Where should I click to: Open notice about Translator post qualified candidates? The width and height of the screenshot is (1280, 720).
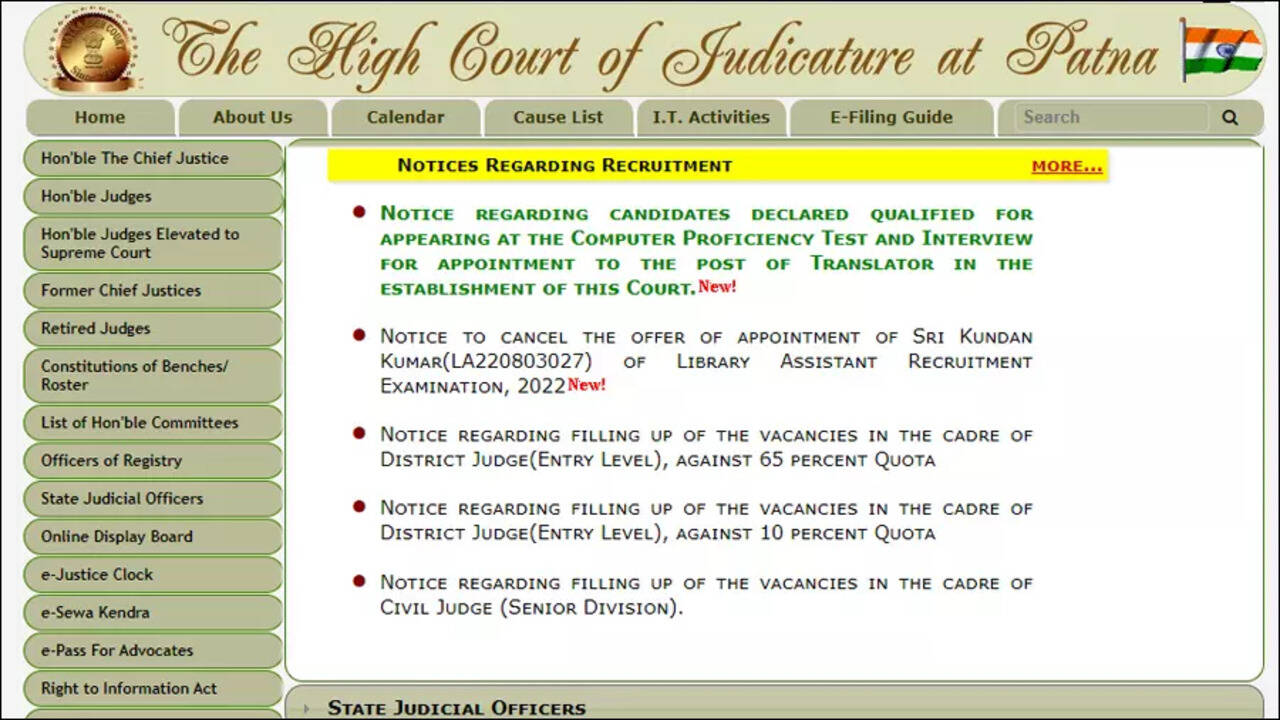coord(706,251)
